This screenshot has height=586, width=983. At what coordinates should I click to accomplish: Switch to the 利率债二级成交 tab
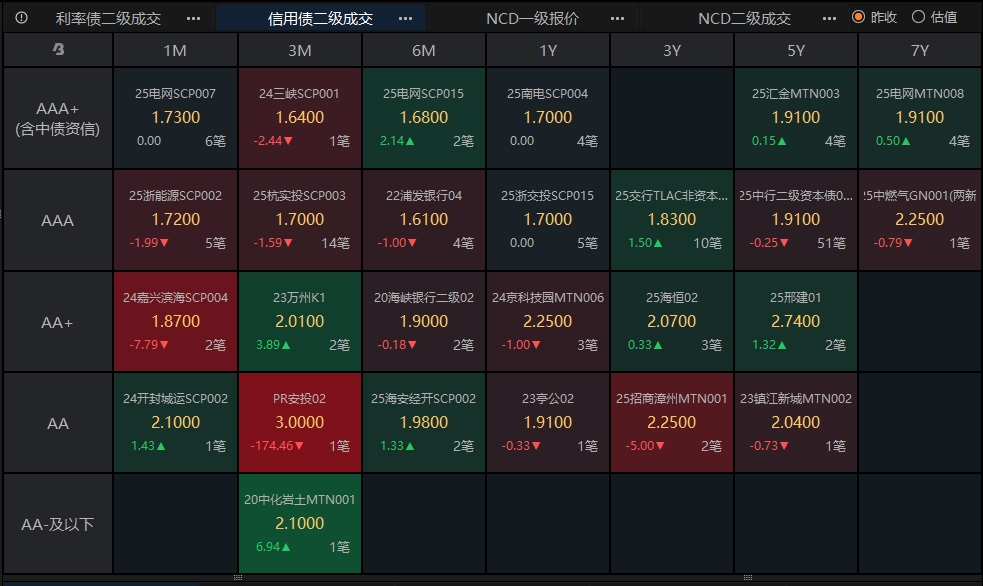pos(108,18)
